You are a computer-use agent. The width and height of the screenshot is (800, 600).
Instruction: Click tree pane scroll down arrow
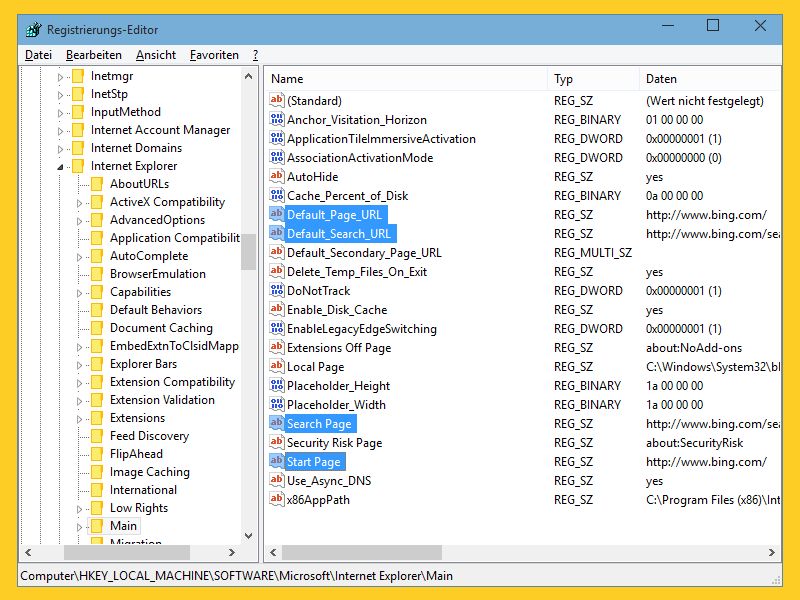coord(248,536)
